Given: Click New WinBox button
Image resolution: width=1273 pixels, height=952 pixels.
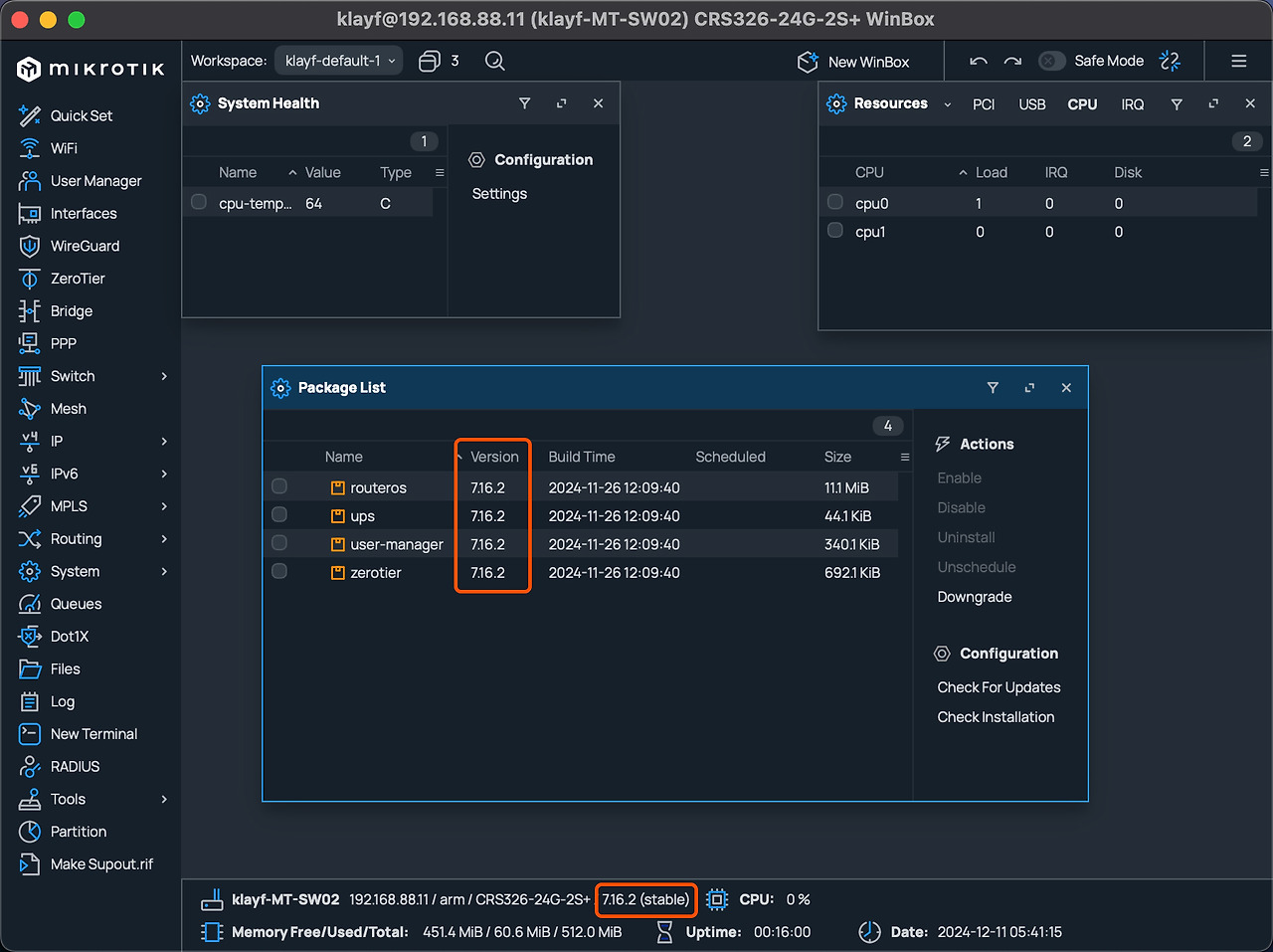Looking at the screenshot, I should coord(853,62).
